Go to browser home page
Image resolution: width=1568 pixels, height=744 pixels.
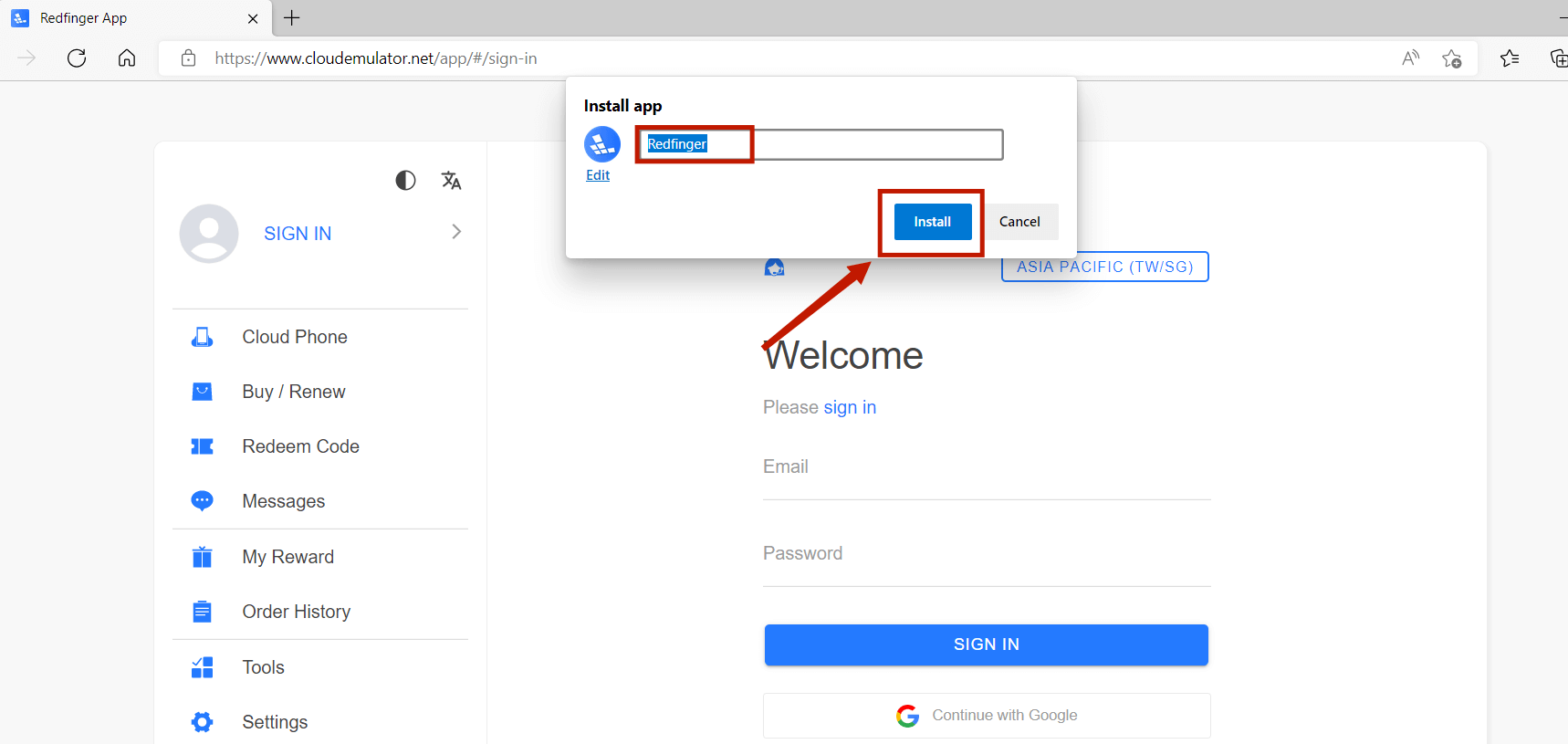point(127,58)
